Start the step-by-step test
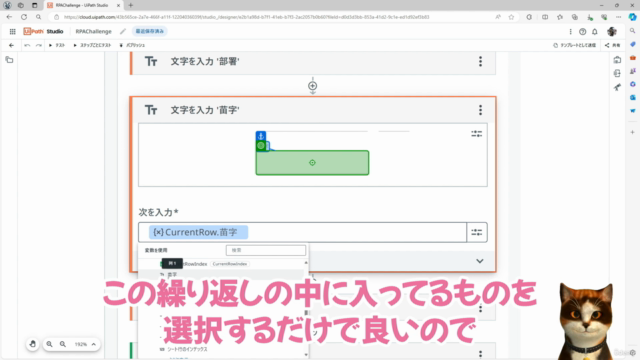The height and width of the screenshot is (360, 640). tap(92, 45)
